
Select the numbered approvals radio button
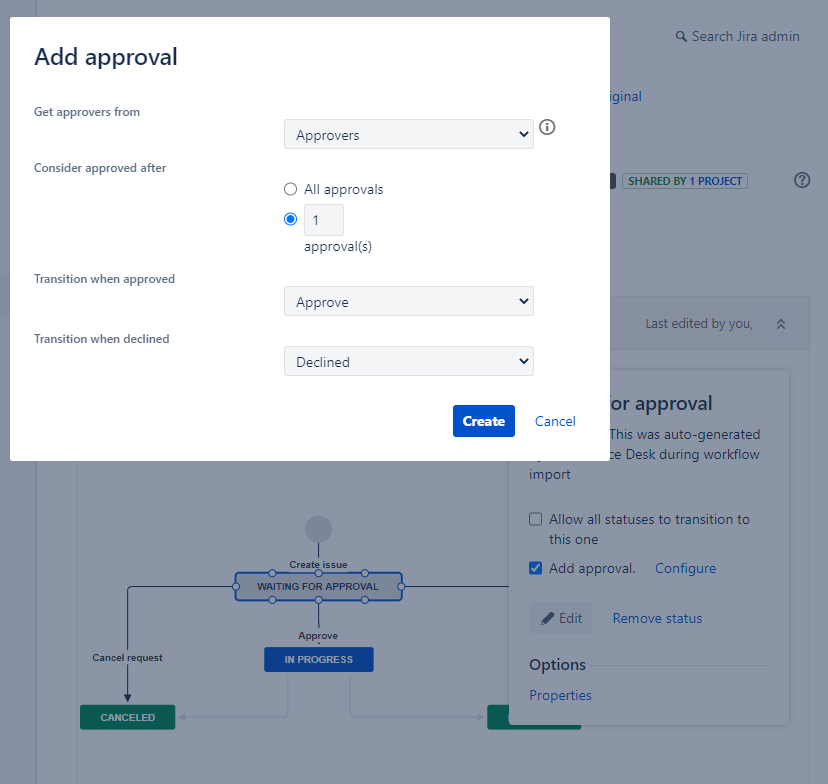tap(290, 219)
